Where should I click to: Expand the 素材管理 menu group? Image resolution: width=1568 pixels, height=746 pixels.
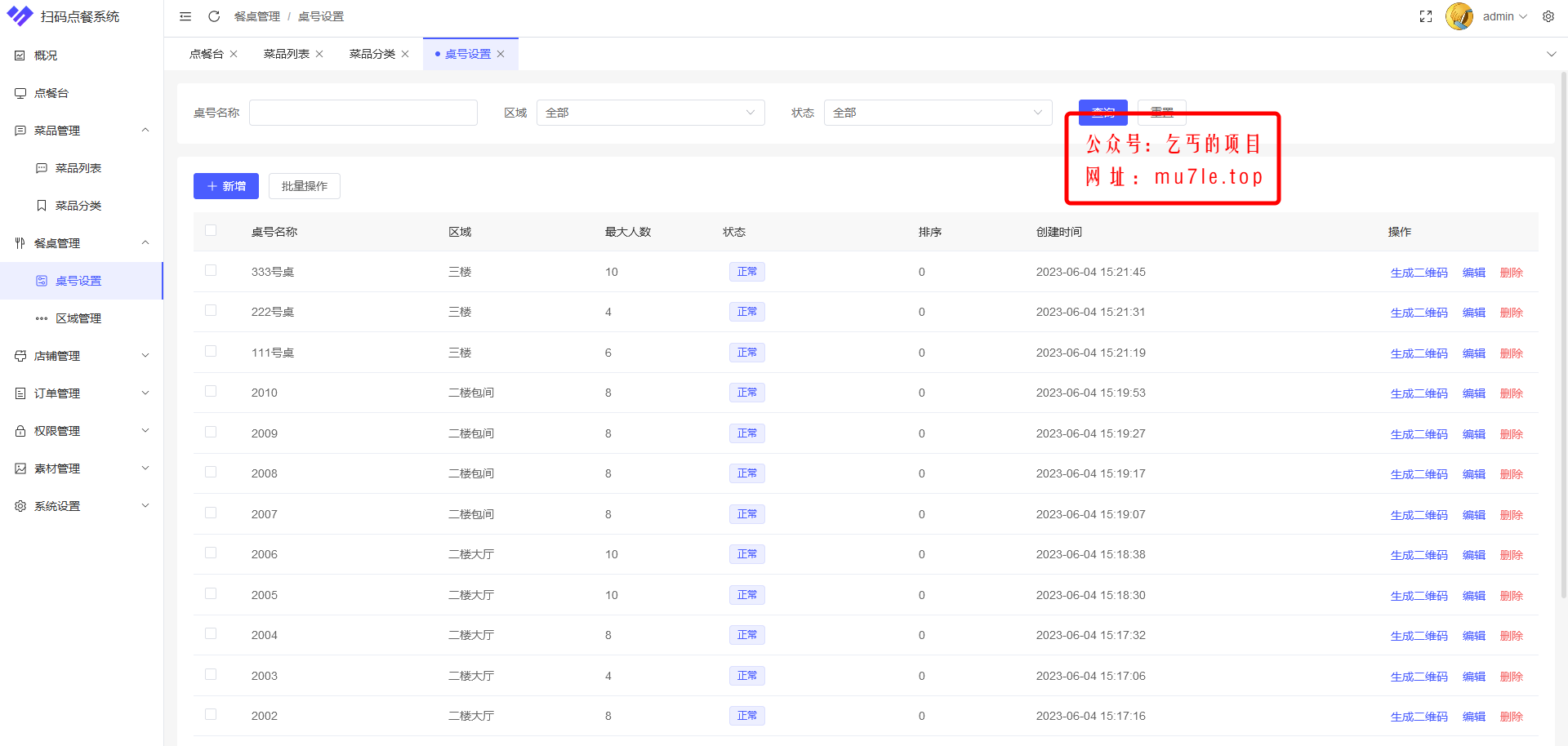point(82,468)
